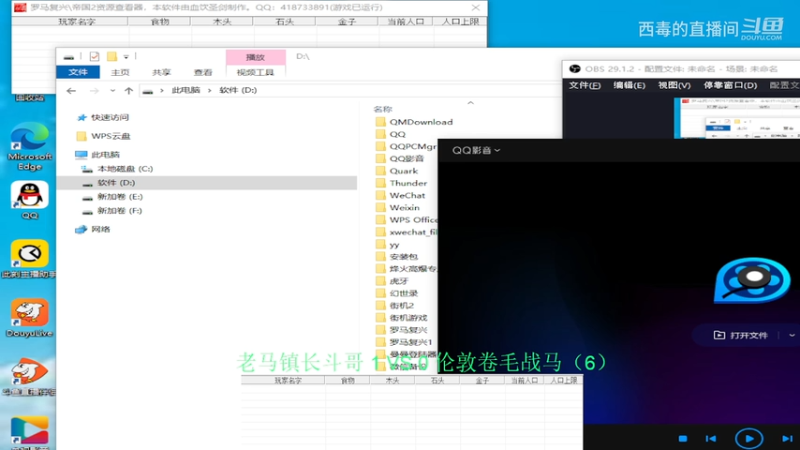
Task: Select the Weixin folder
Action: 404,208
